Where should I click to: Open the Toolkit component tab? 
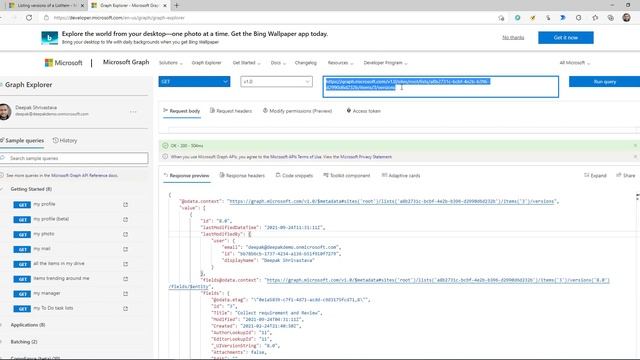coord(347,176)
